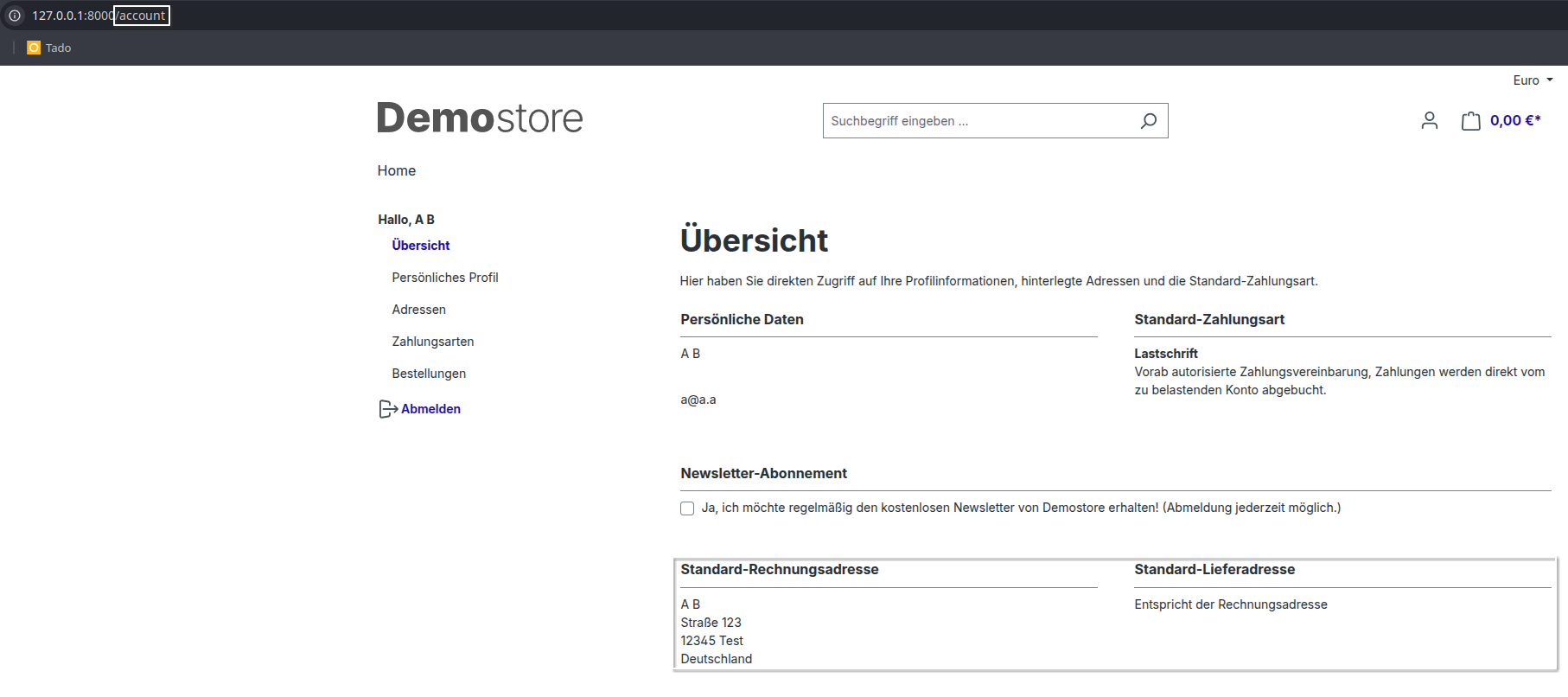This screenshot has height=697, width=1568.
Task: Click the Hallo, A B greeting
Action: [406, 220]
